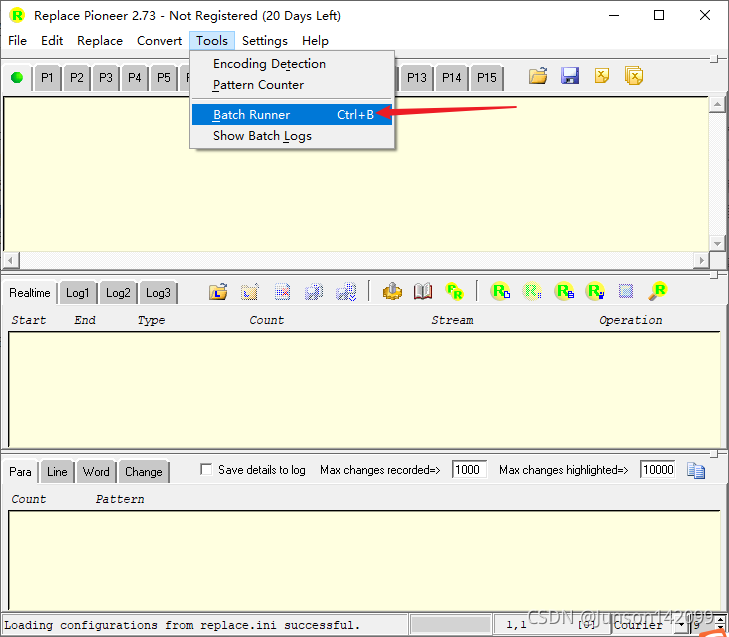Switch to the P13 tab
The width and height of the screenshot is (729, 637).
tap(417, 78)
